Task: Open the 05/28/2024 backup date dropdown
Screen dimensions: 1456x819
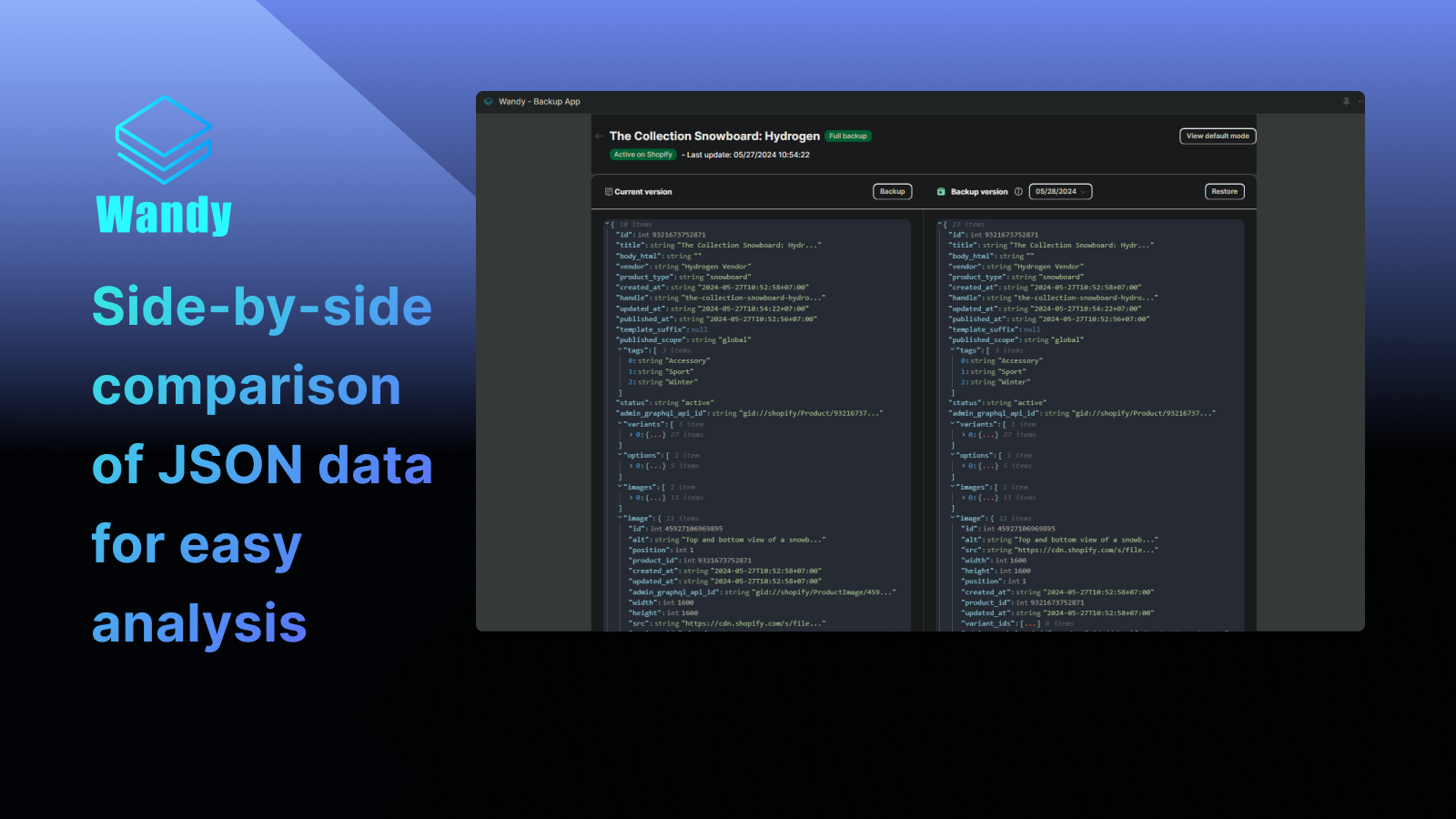Action: (1060, 191)
